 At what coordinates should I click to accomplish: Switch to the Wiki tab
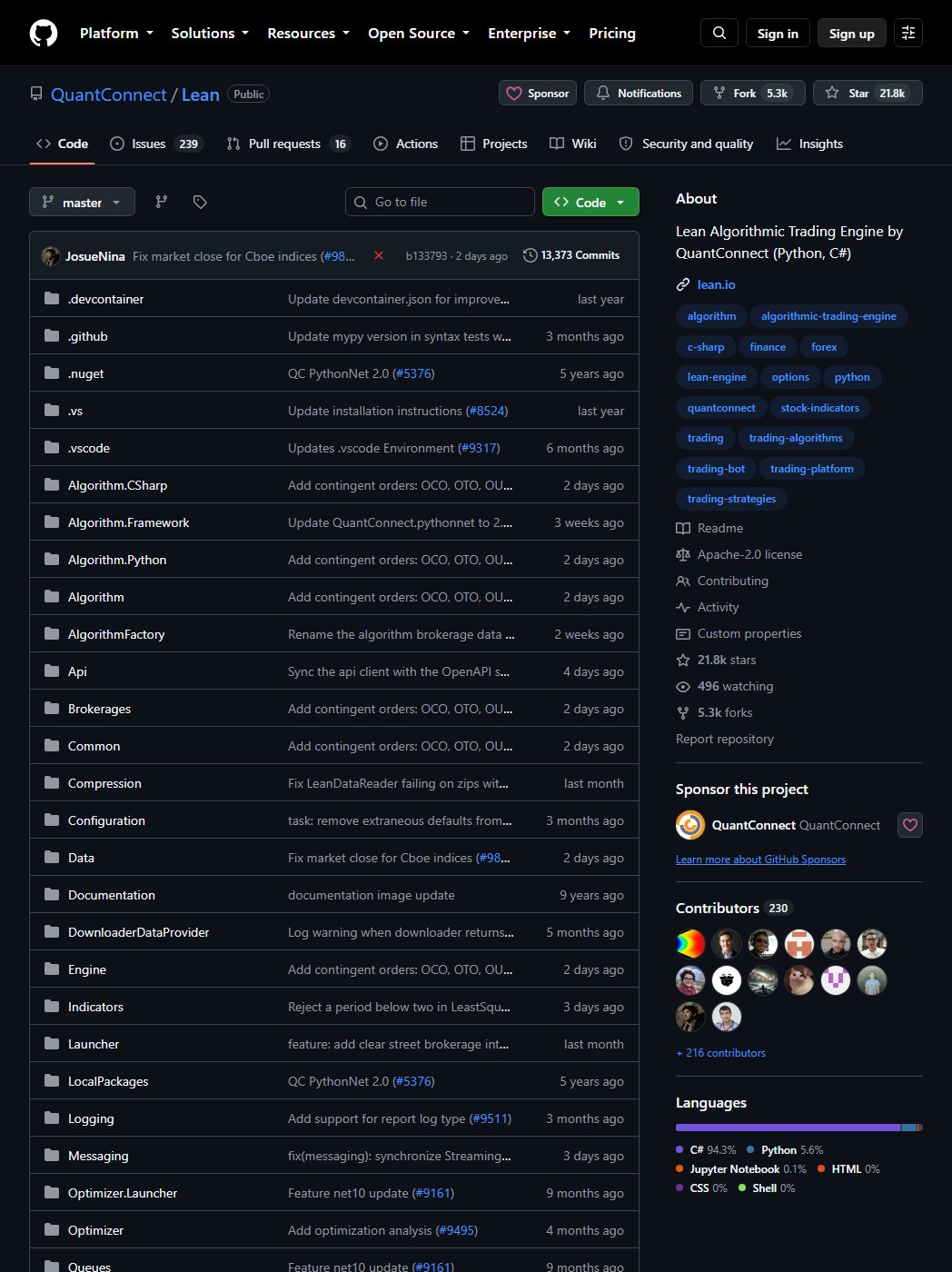tap(573, 144)
